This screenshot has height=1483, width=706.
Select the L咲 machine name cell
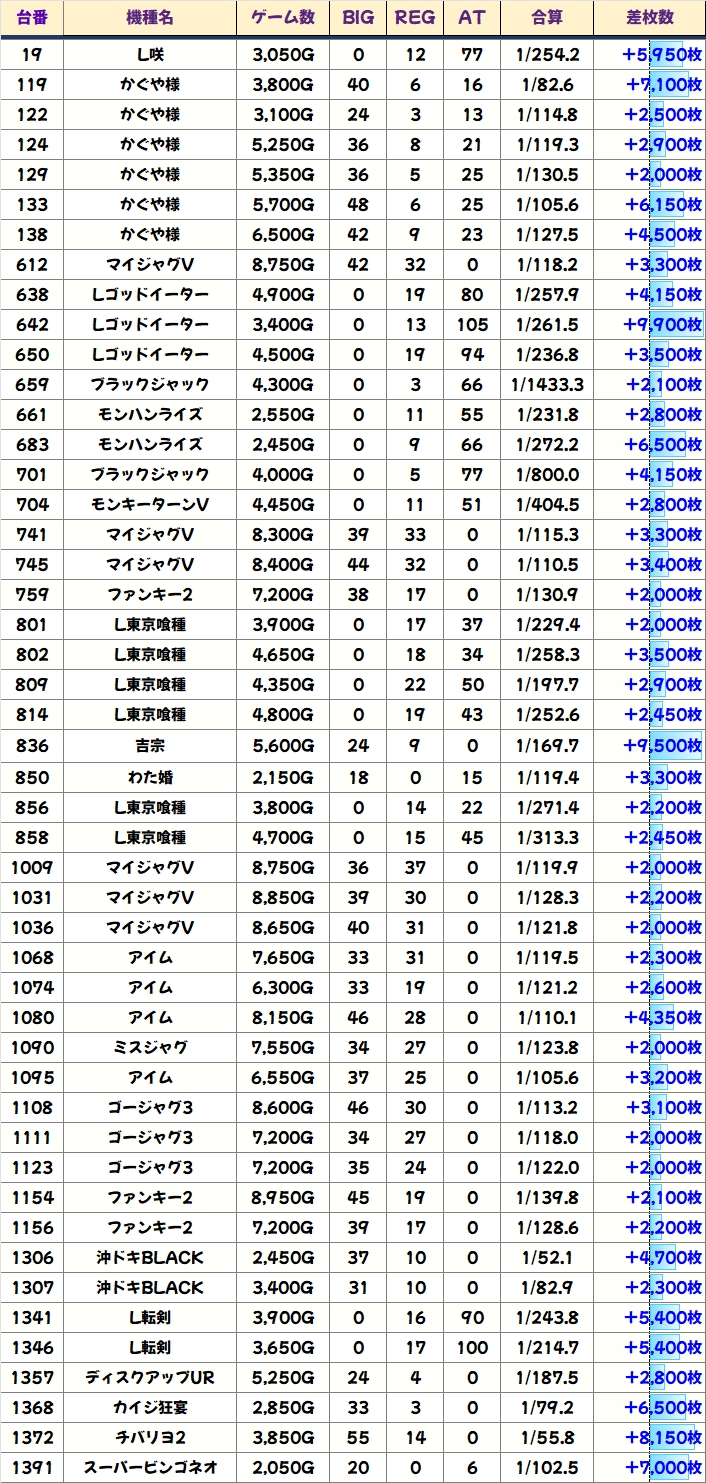pos(150,55)
